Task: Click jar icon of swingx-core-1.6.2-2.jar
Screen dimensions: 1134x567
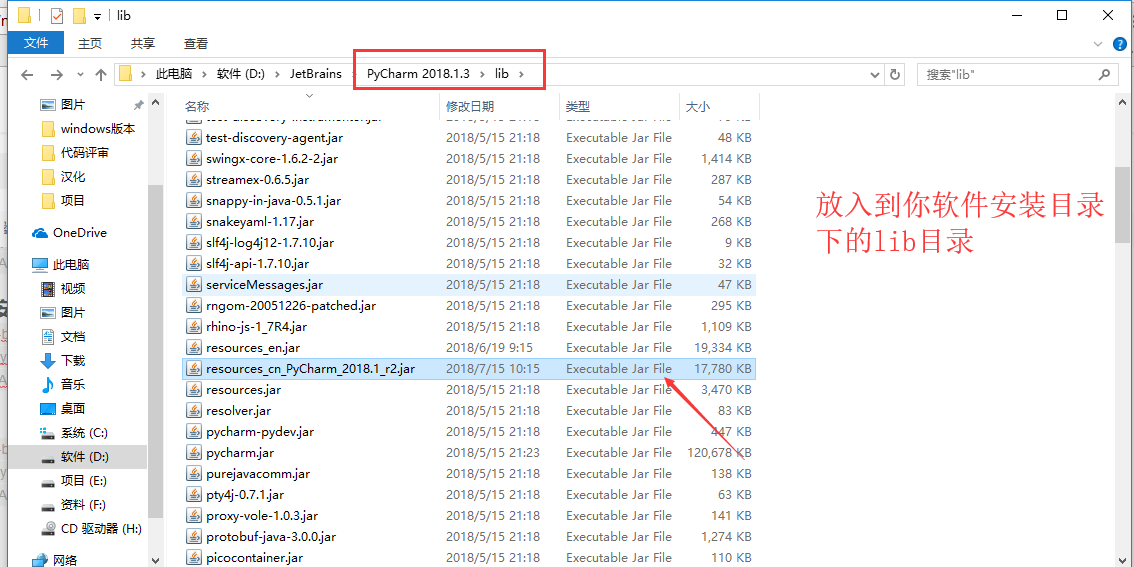Action: [x=193, y=158]
